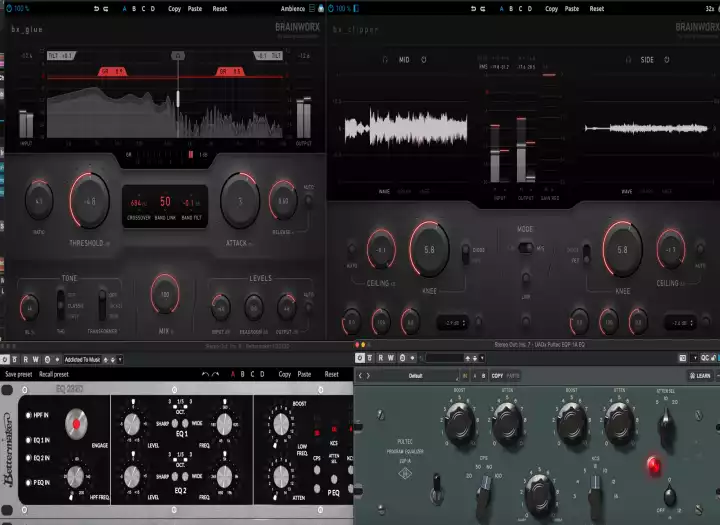This screenshot has width=720, height=525.
Task: Click the headphones solo icon beside MID
Action: click(x=384, y=60)
